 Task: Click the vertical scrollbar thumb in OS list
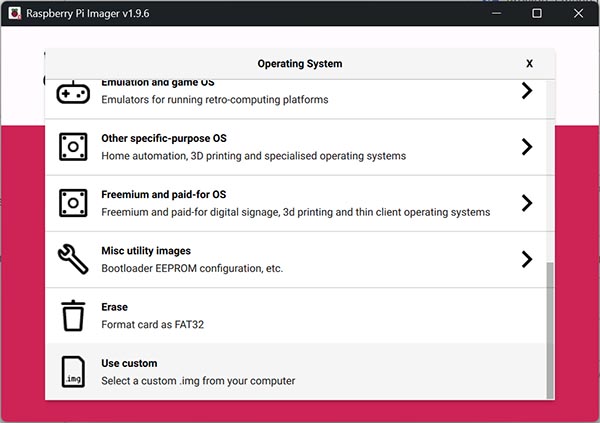pyautogui.click(x=550, y=330)
